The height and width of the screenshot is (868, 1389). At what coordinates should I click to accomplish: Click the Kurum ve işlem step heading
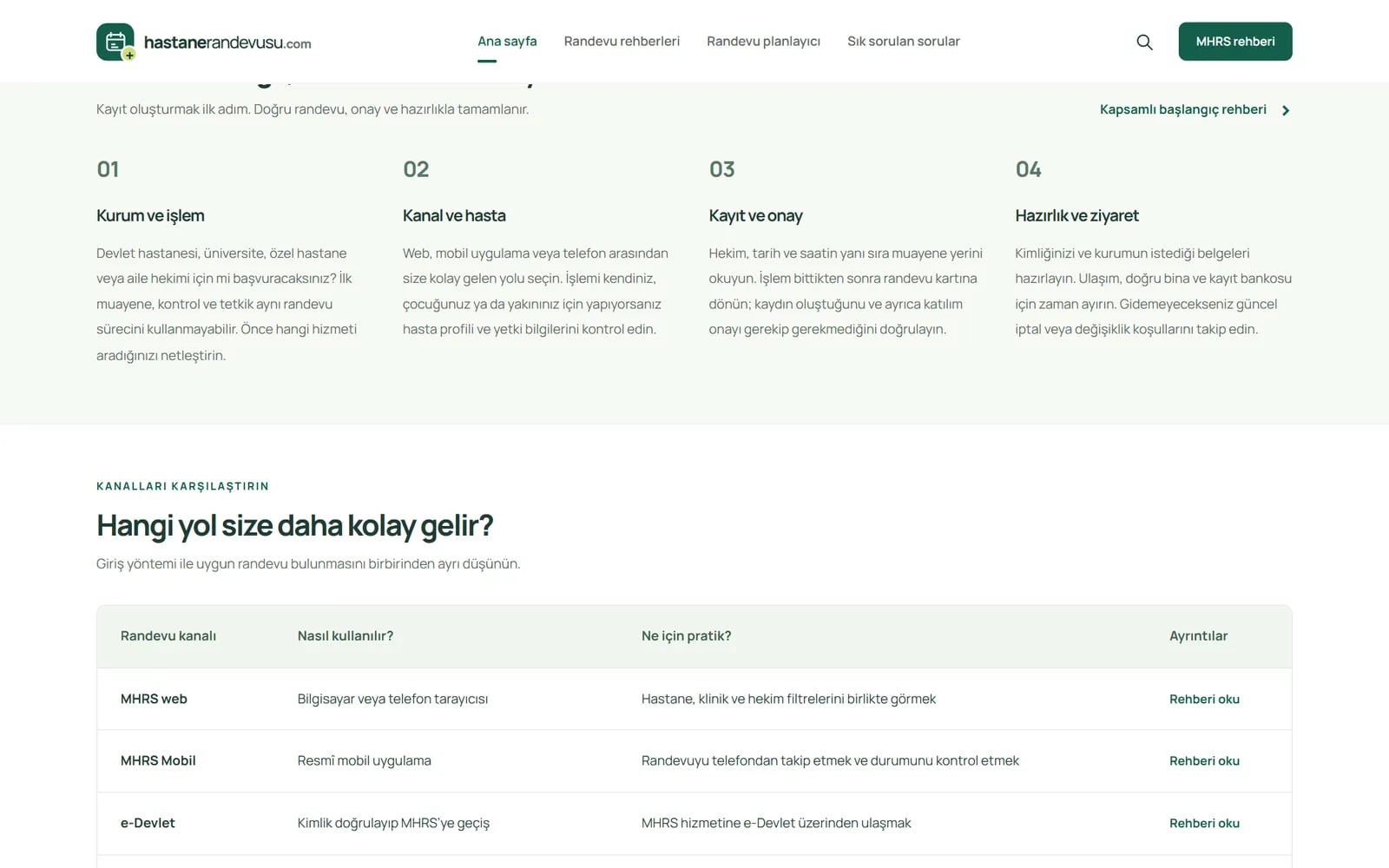coord(150,216)
